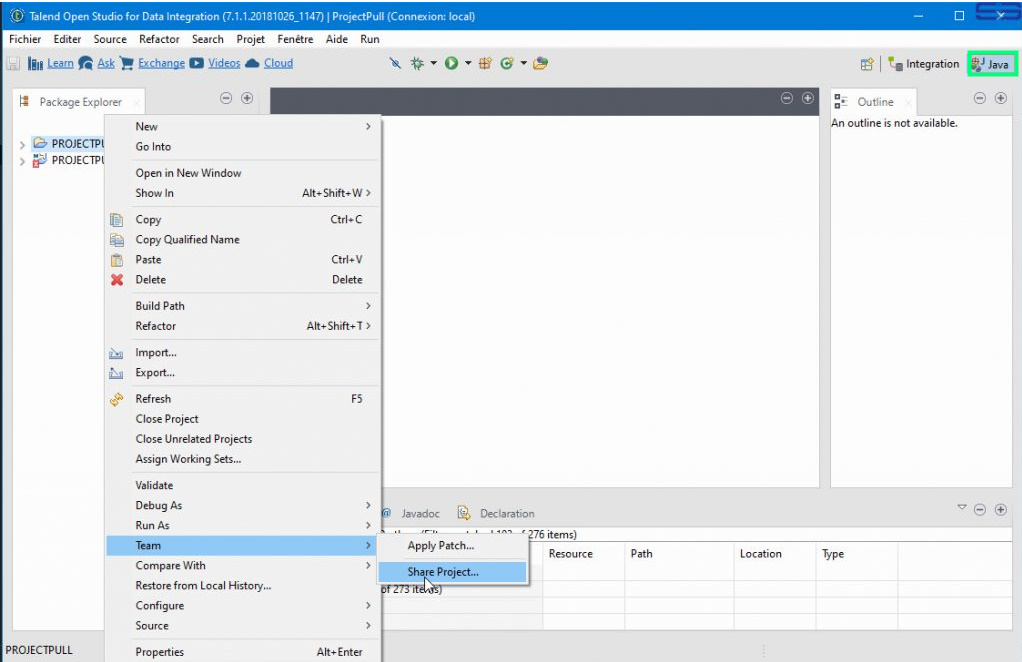Click the New Java Package icon
Viewport: 1022px width, 662px height.
(485, 63)
